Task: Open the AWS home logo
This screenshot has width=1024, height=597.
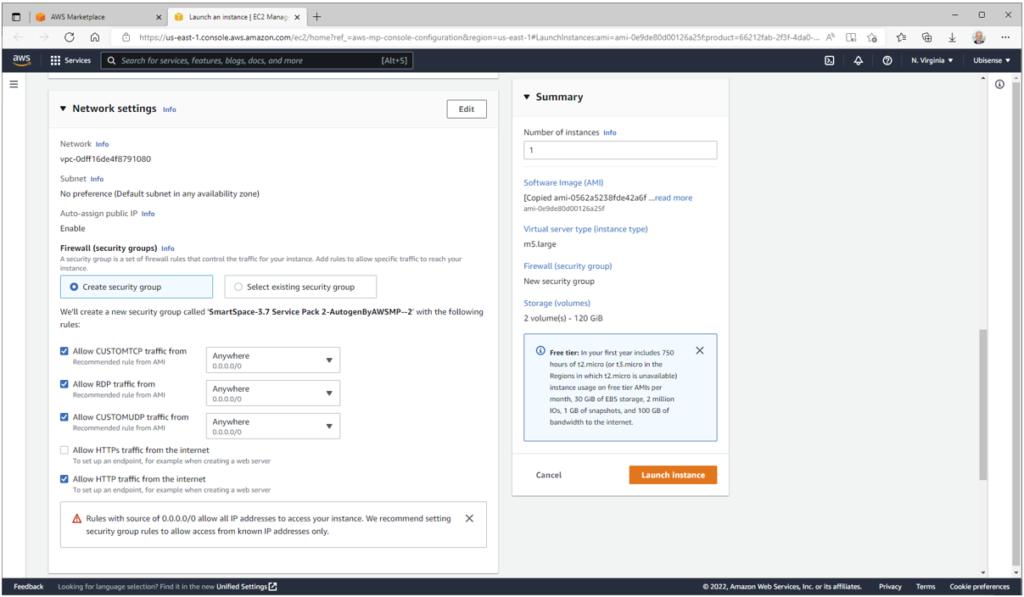Action: pyautogui.click(x=21, y=60)
